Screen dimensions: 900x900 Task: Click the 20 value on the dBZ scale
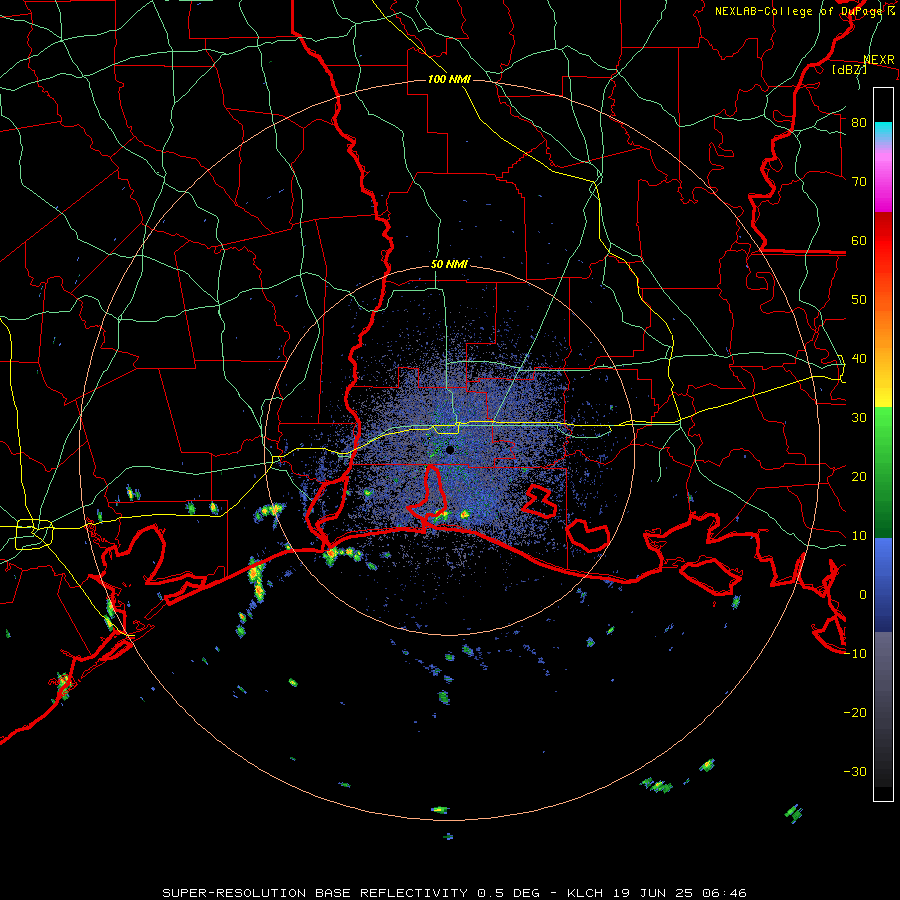point(859,476)
